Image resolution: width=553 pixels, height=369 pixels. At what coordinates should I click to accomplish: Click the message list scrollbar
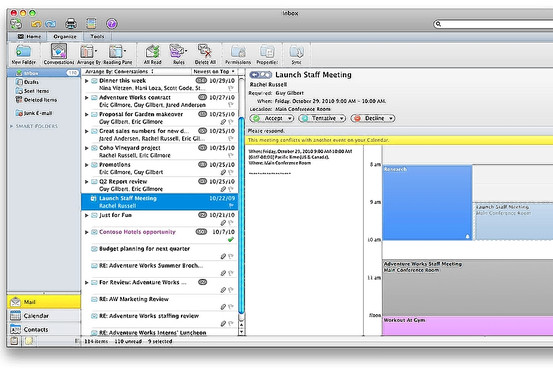point(242,215)
